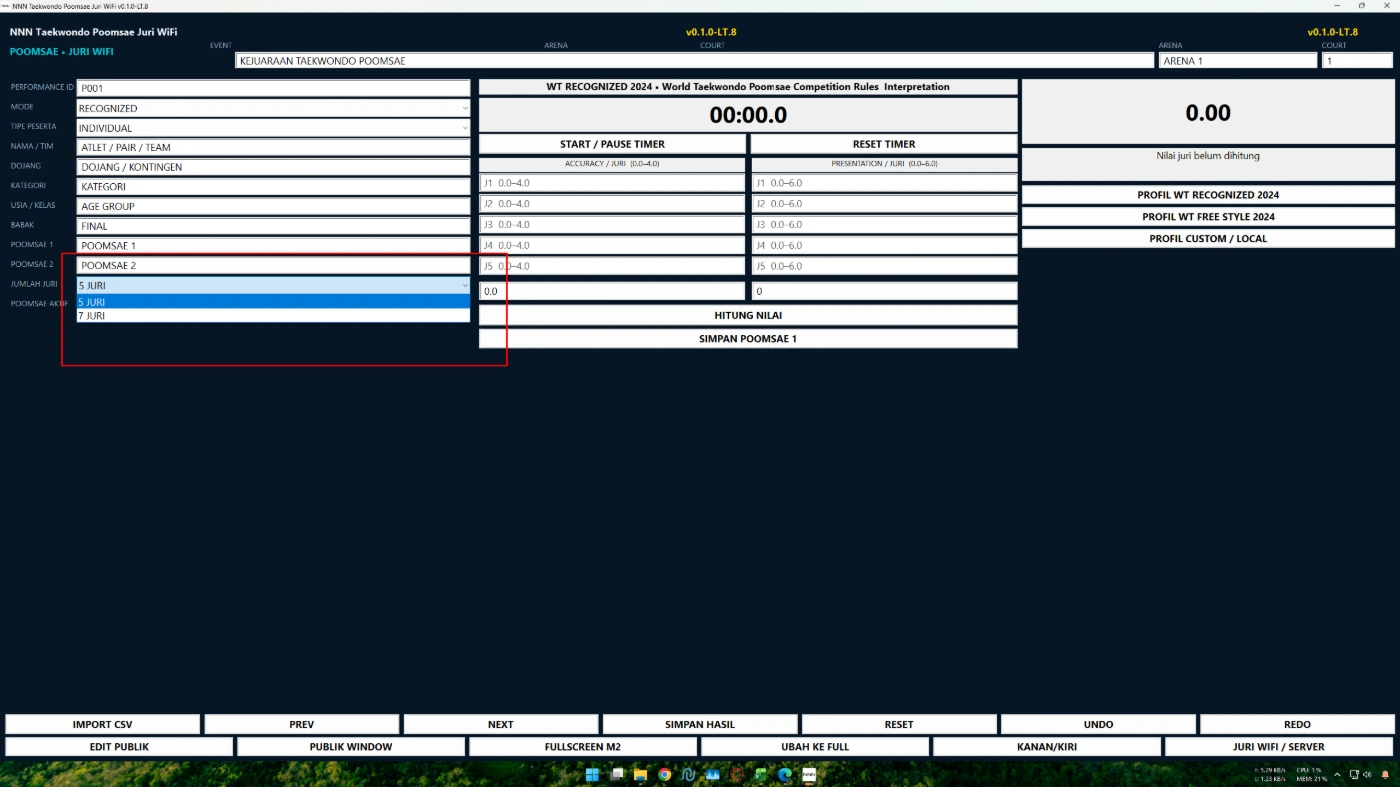1400x787 pixels.
Task: Open the MODE dropdown showing RECOGNIZED
Action: pyautogui.click(x=273, y=108)
